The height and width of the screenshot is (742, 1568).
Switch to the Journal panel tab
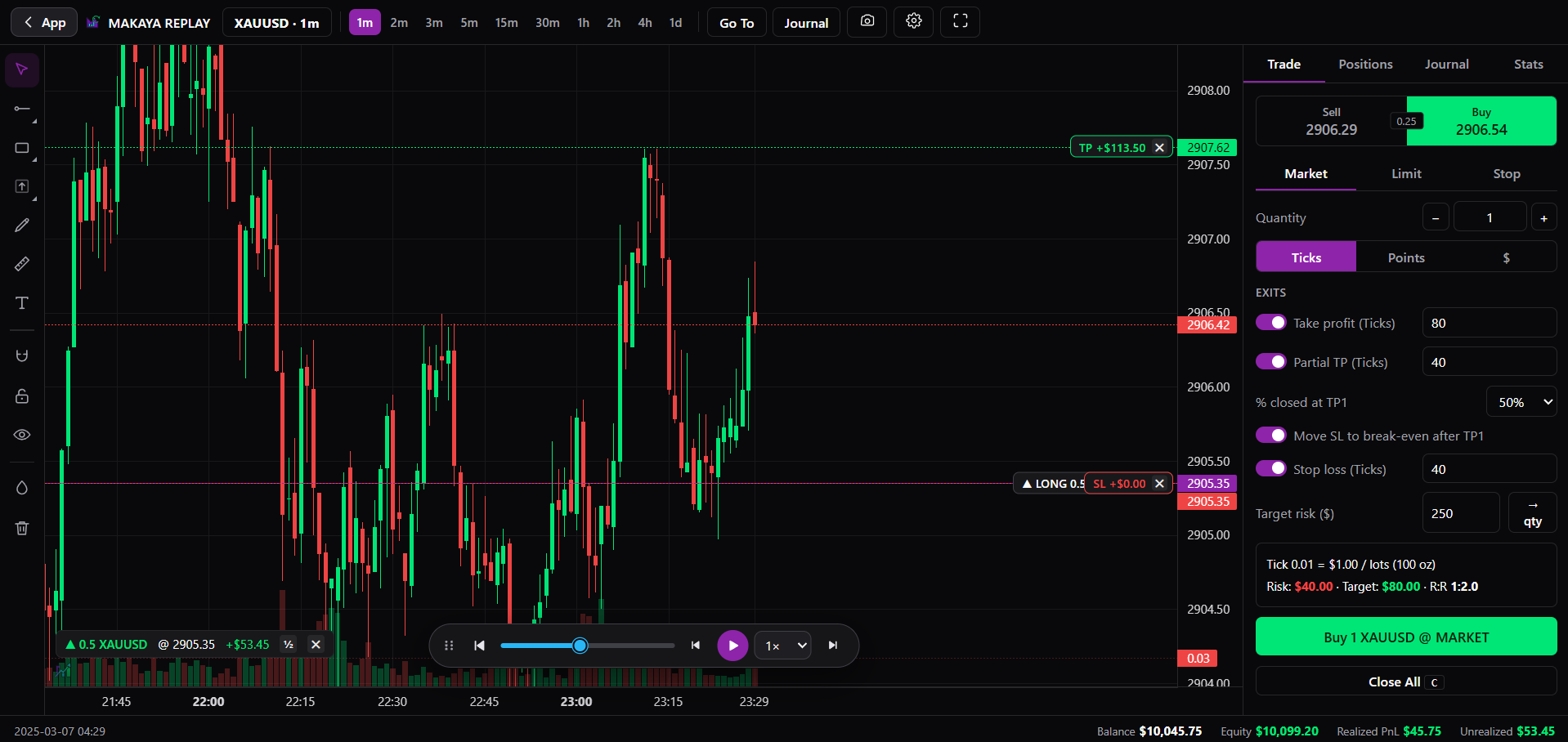point(1446,64)
